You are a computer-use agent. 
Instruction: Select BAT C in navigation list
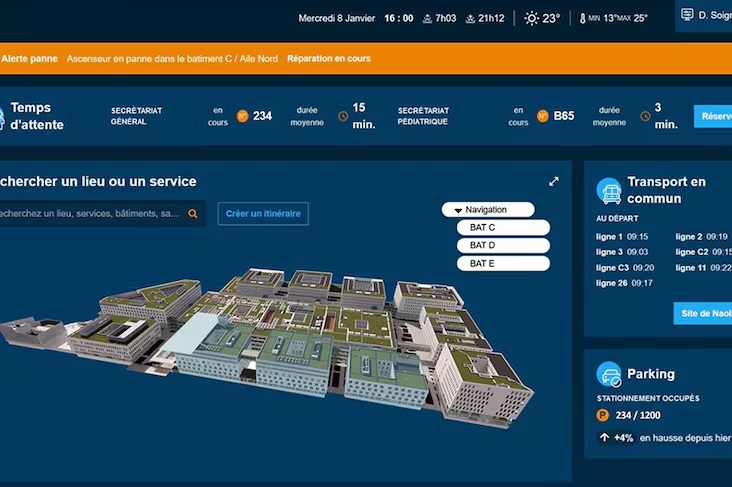503,227
